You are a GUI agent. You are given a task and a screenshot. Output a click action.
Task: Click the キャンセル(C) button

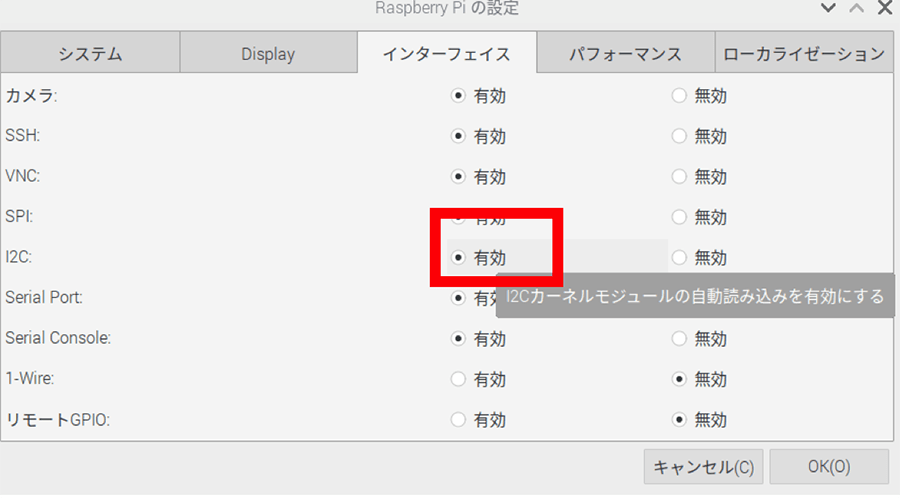tap(704, 467)
